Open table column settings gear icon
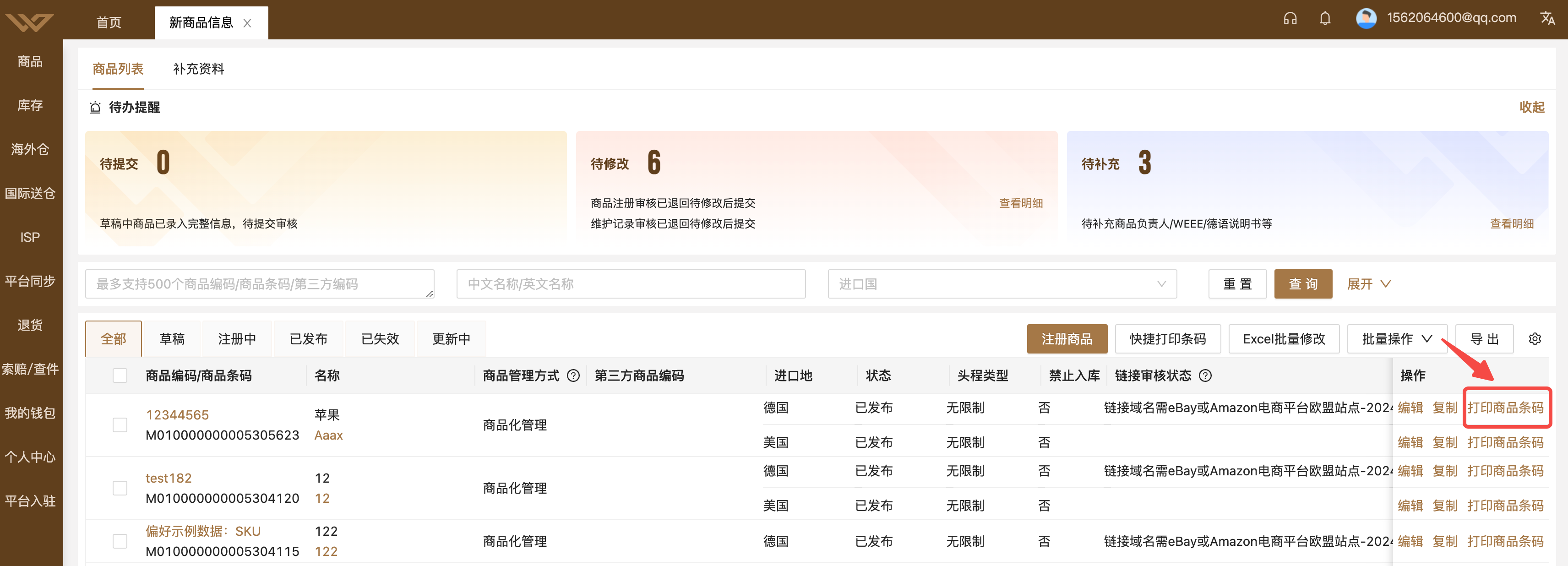The image size is (1568, 566). [1535, 339]
